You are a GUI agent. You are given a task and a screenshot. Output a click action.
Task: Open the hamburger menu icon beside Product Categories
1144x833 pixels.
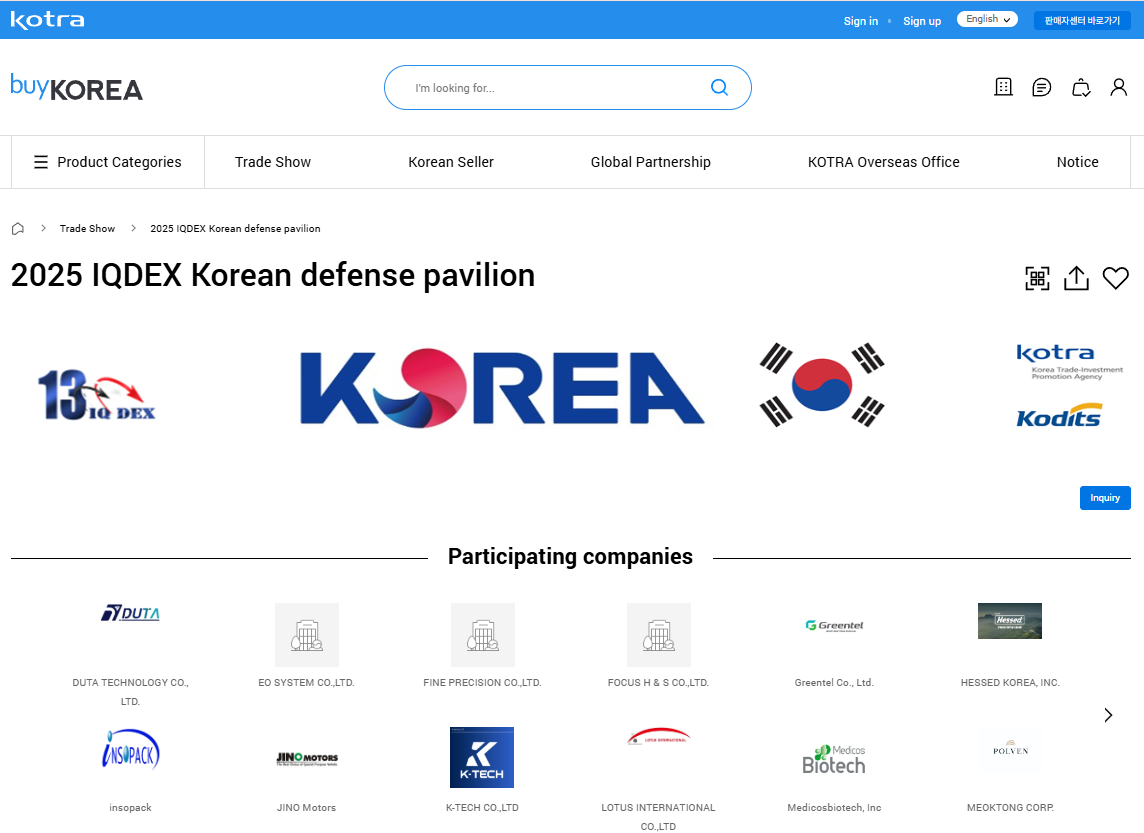coord(41,162)
